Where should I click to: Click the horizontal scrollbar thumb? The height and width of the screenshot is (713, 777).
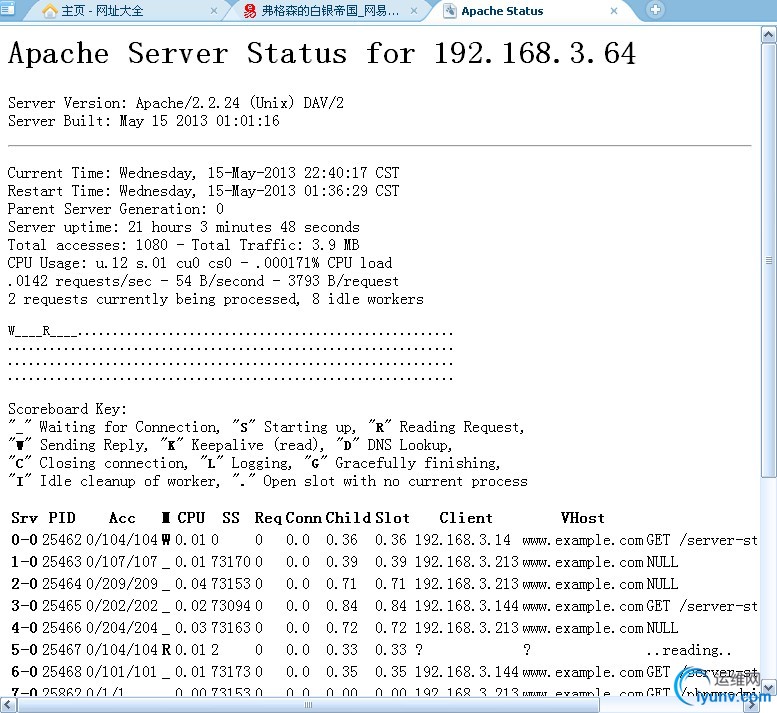pos(307,705)
